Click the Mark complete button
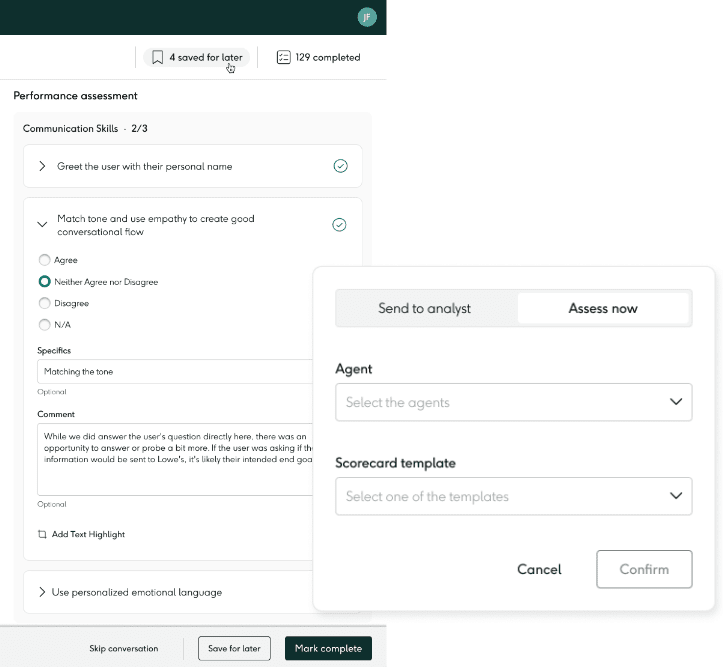This screenshot has height=667, width=723. tap(328, 648)
